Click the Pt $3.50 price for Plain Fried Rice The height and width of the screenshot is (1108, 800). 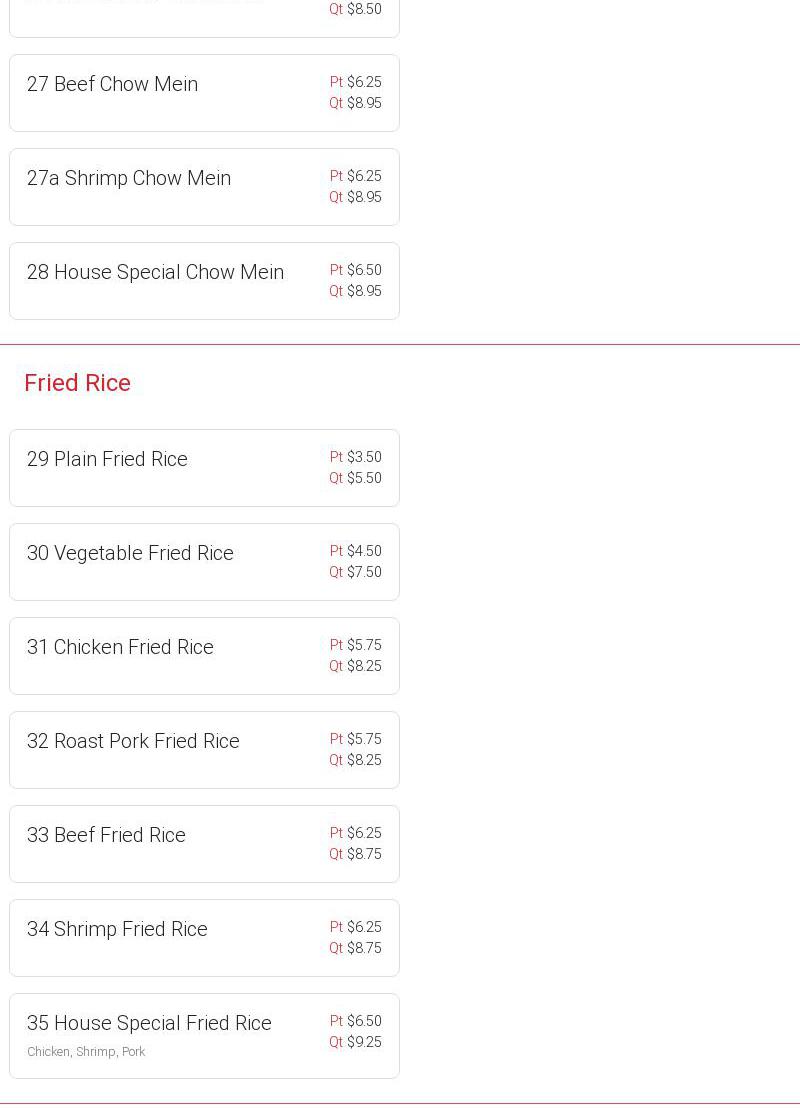coord(356,457)
